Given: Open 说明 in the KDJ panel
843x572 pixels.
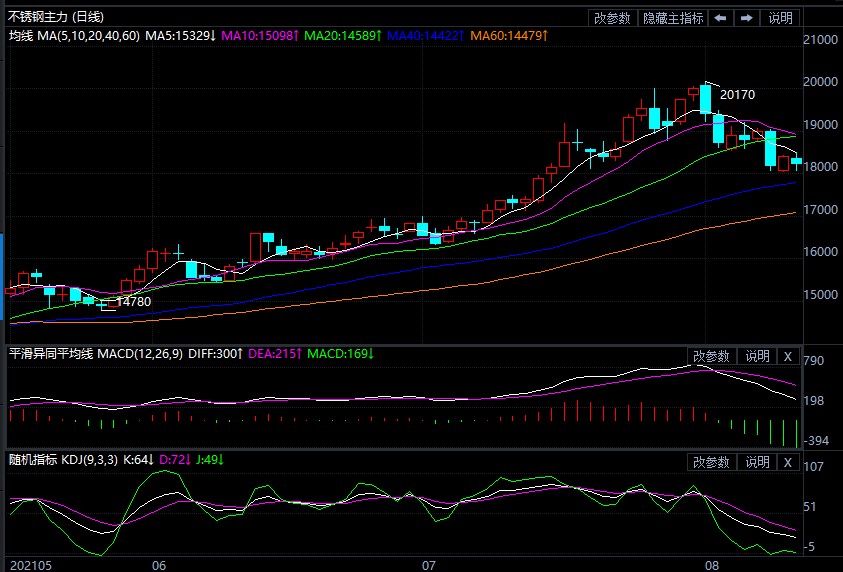Looking at the screenshot, I should point(757,462).
